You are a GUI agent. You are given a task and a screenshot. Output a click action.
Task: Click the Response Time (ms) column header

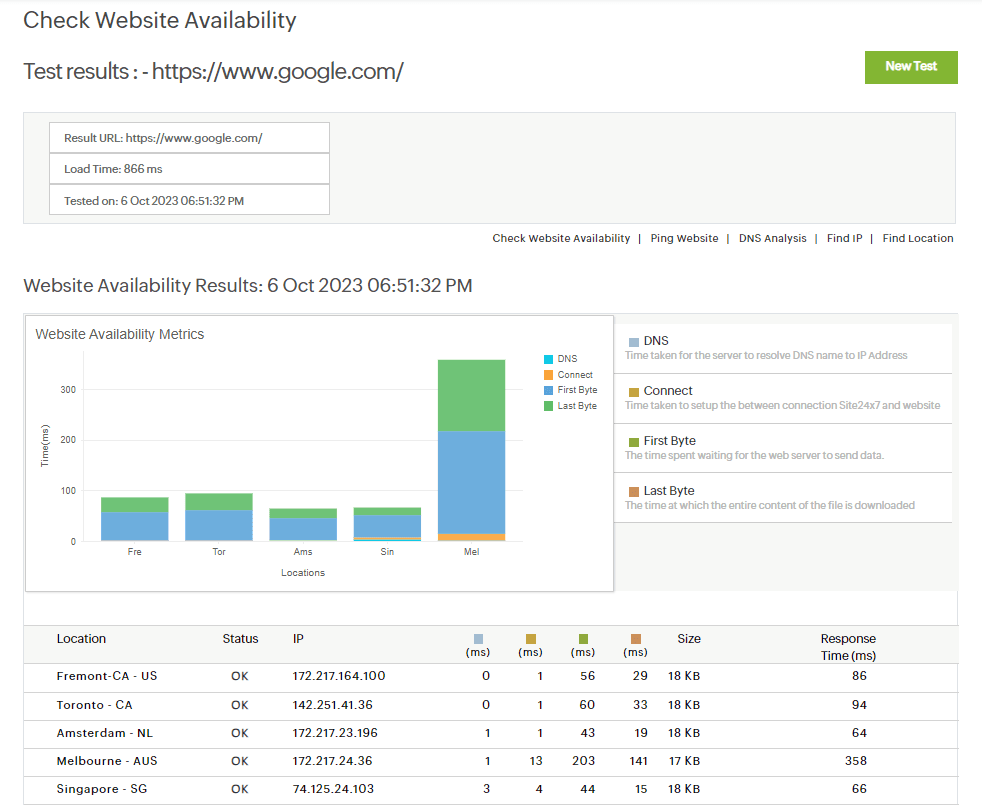[848, 647]
